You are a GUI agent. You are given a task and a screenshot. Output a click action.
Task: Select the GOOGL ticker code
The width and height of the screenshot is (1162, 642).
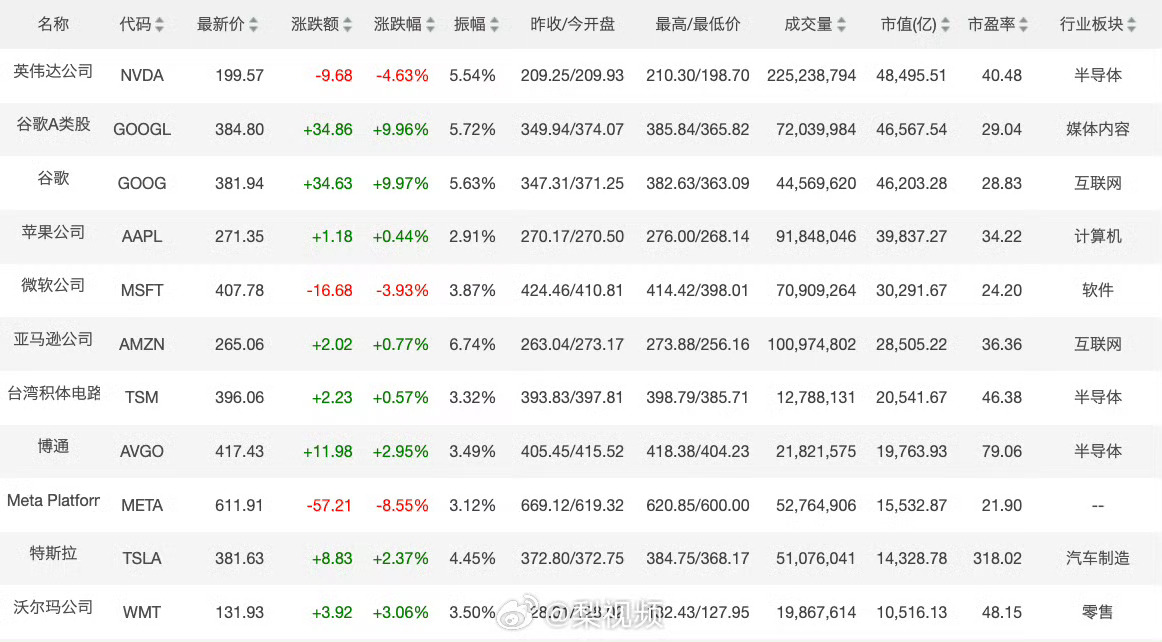(x=142, y=130)
